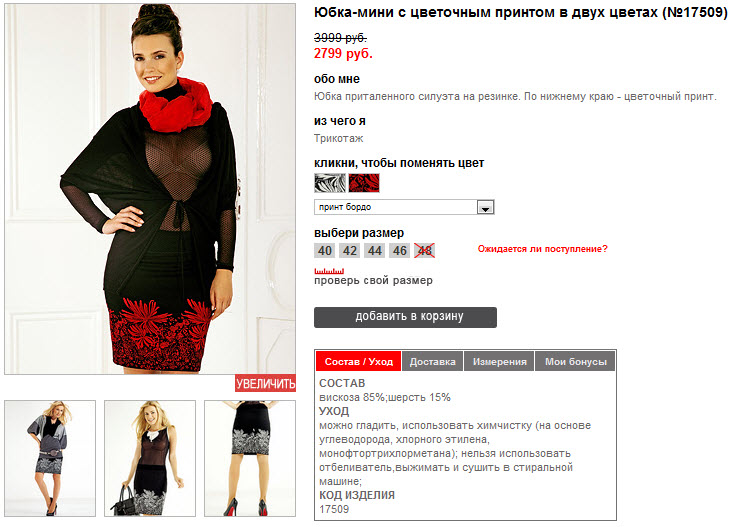
Task: Select thumbnail showing skirt back view
Action: [250, 458]
